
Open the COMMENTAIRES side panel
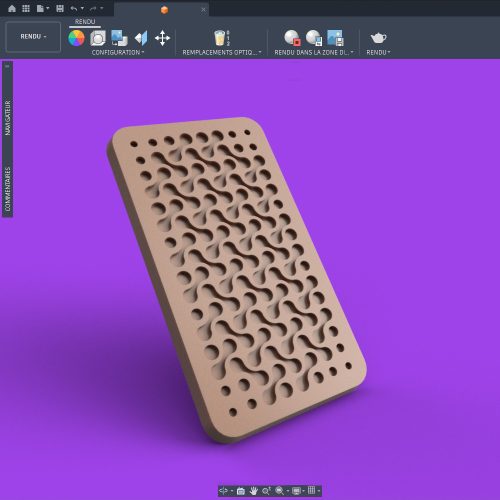[x=8, y=189]
